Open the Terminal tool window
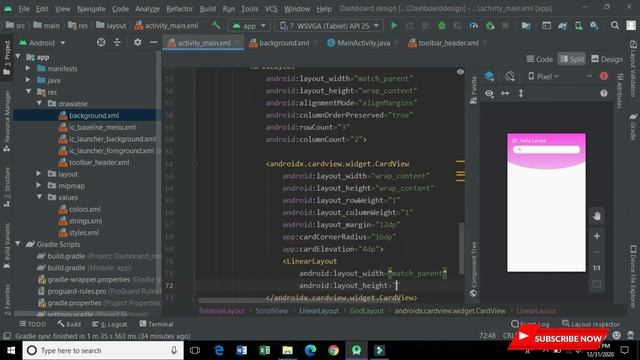The height and width of the screenshot is (360, 640). (156, 324)
